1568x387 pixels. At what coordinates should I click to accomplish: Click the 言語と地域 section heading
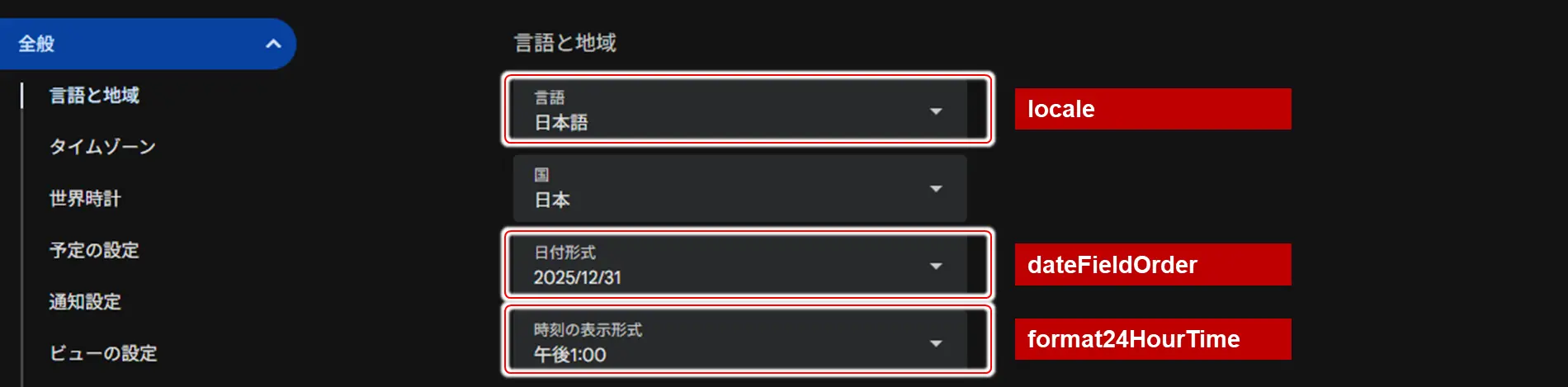point(565,43)
